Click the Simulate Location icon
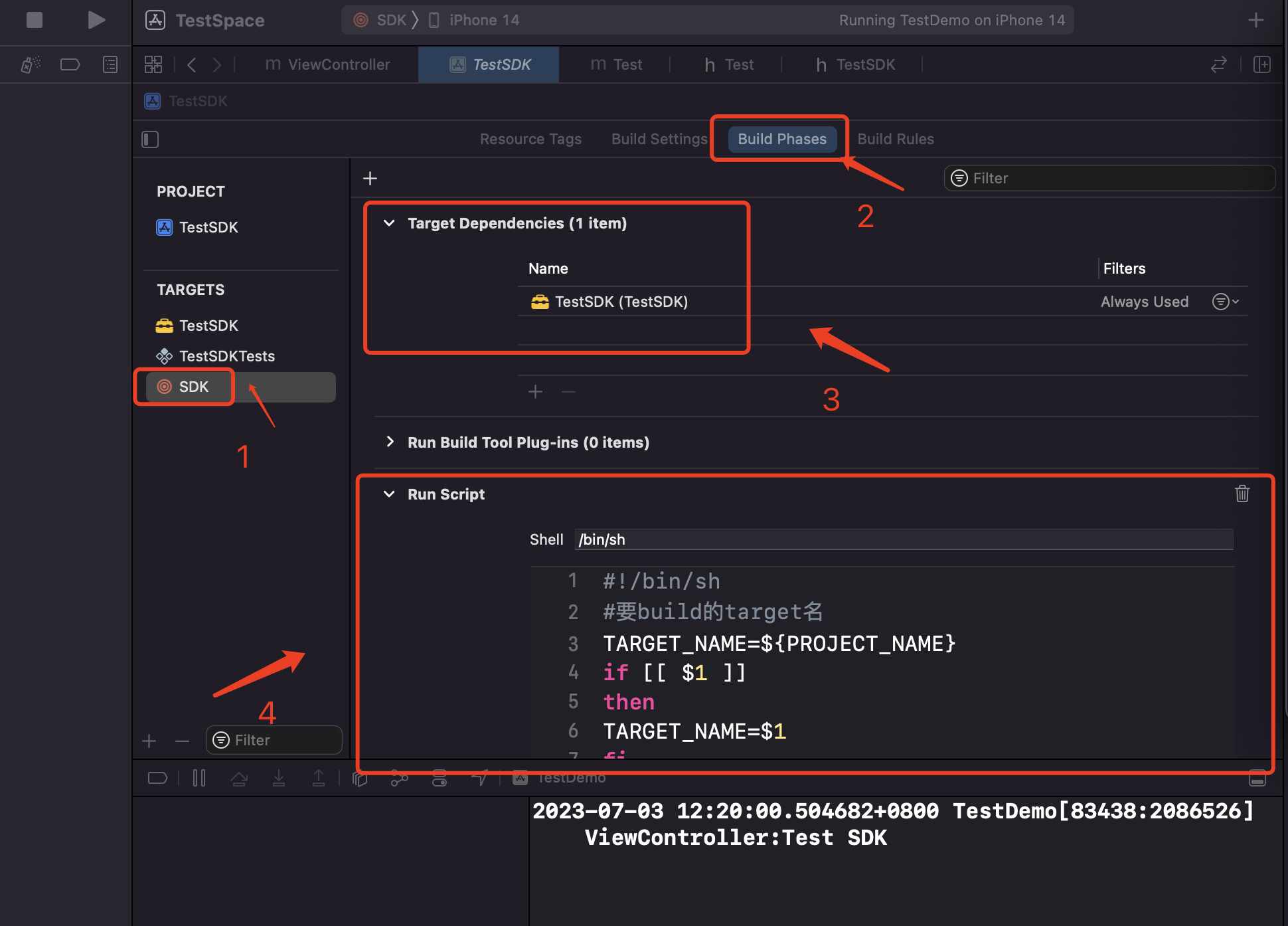This screenshot has height=926, width=1288. pyautogui.click(x=479, y=778)
